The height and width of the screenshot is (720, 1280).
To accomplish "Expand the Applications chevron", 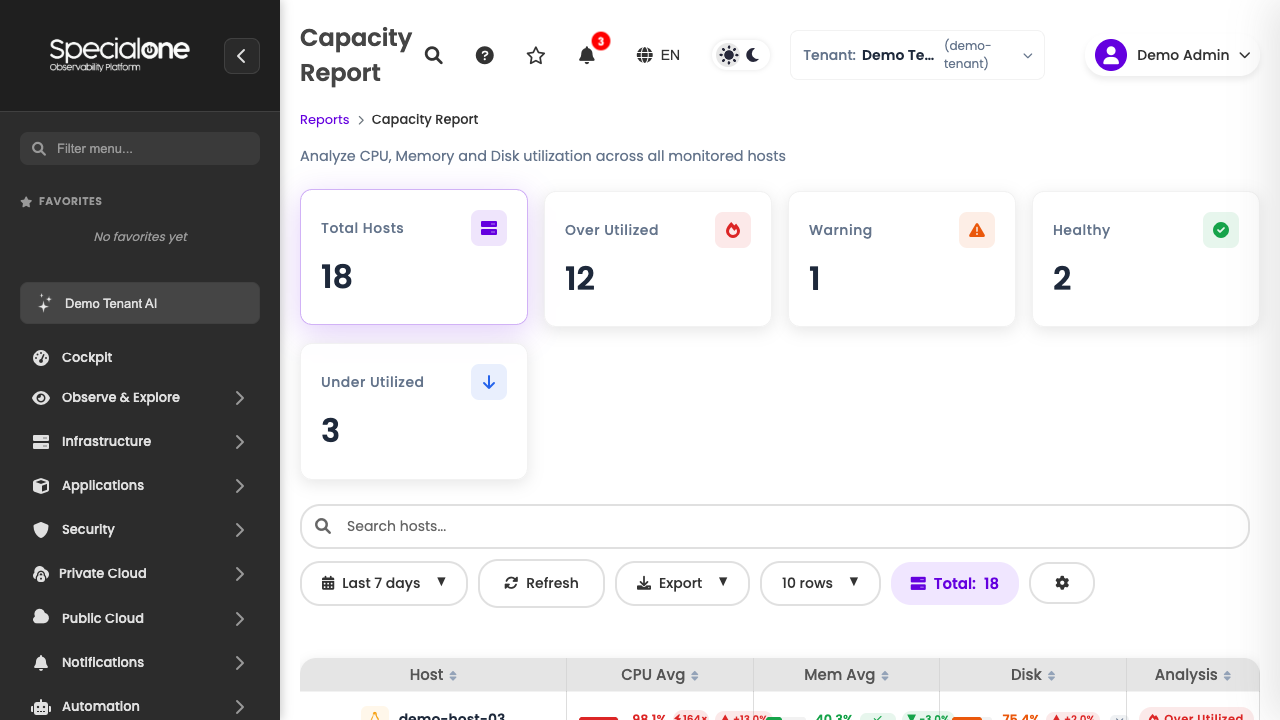I will (240, 486).
